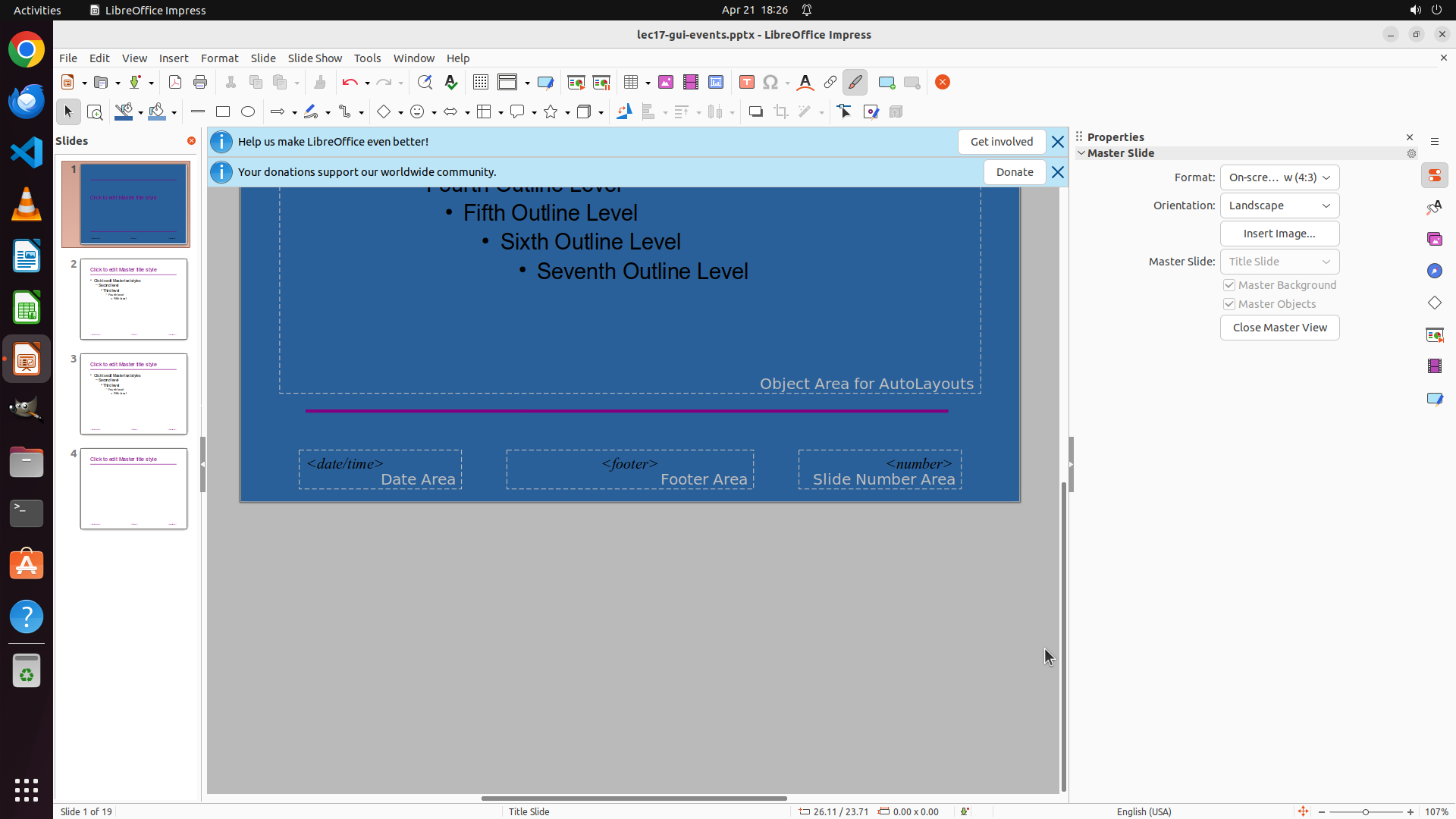Open the Format size dropdown
Viewport: 1456px width, 819px height.
(x=1279, y=177)
